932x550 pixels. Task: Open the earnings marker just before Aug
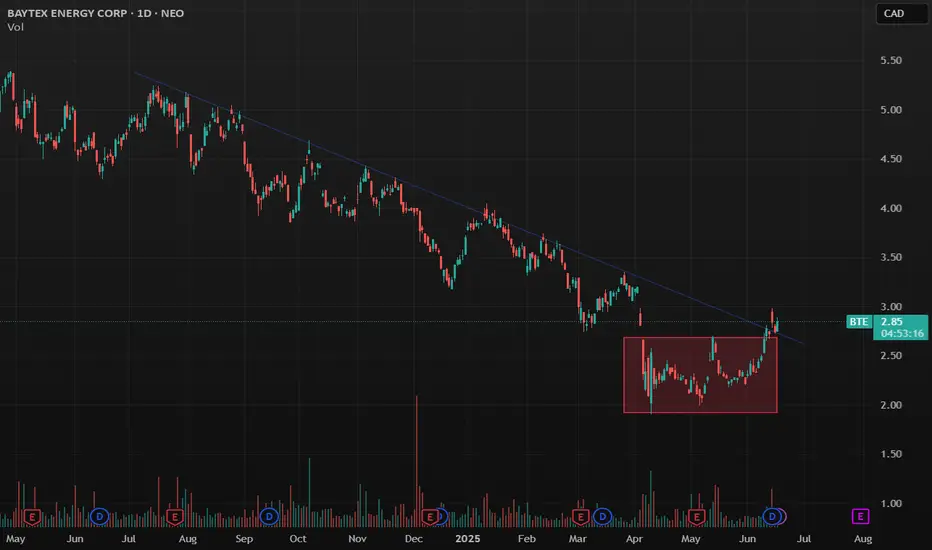(x=175, y=517)
